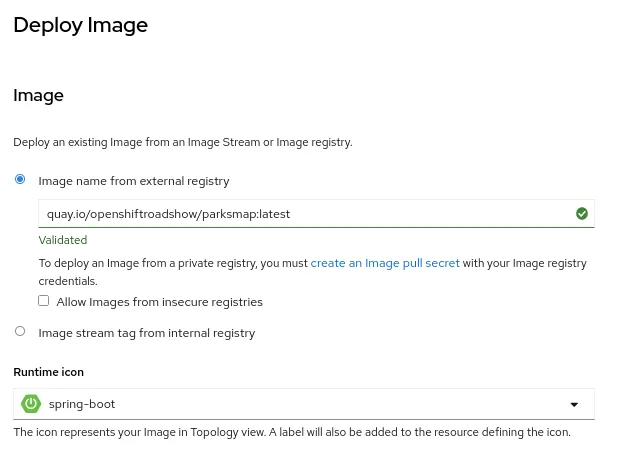Click the "Allow Images from insecure registries" label
The image size is (644, 456).
(160, 302)
